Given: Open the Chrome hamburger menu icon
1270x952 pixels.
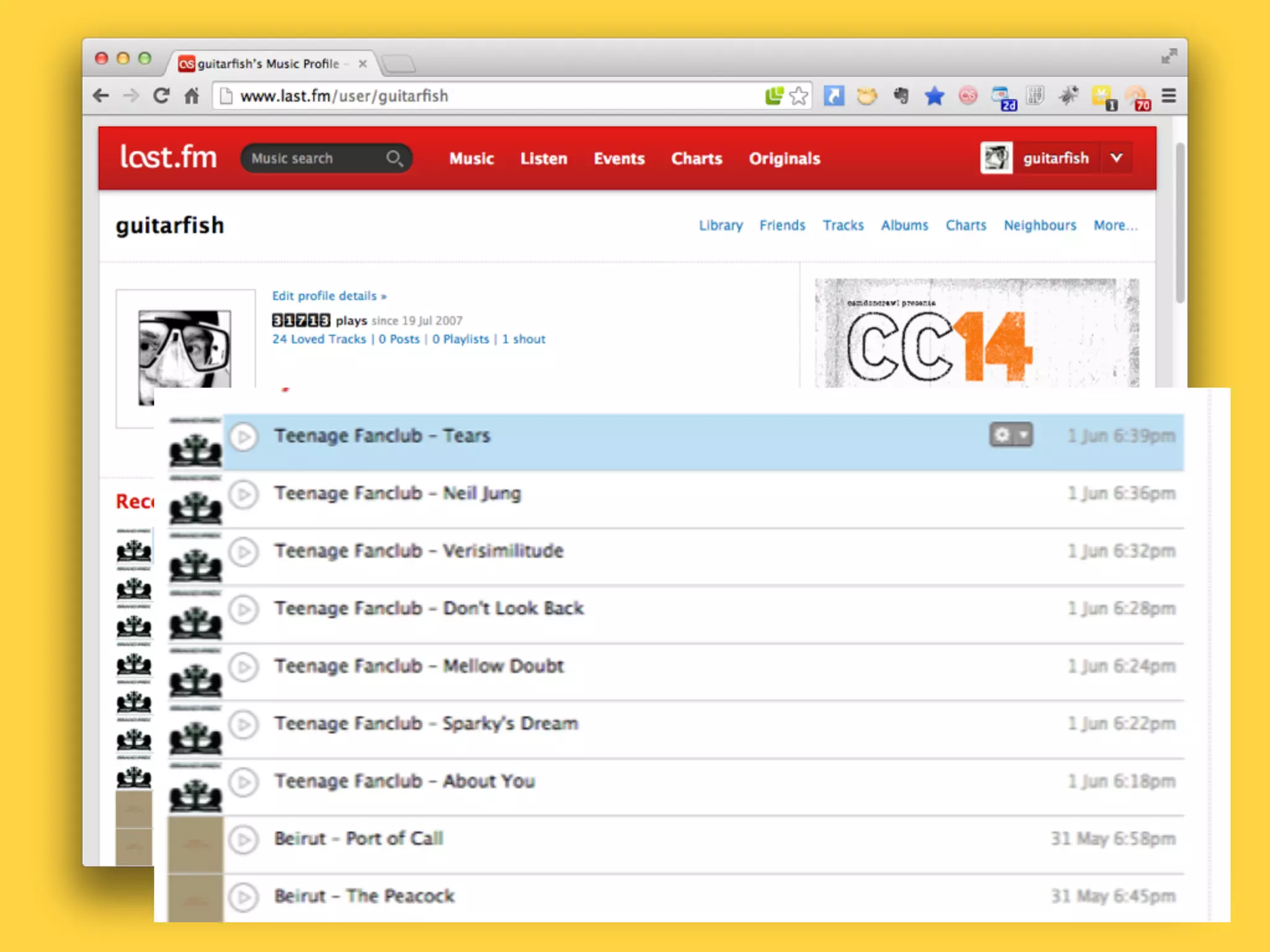Looking at the screenshot, I should 1168,96.
